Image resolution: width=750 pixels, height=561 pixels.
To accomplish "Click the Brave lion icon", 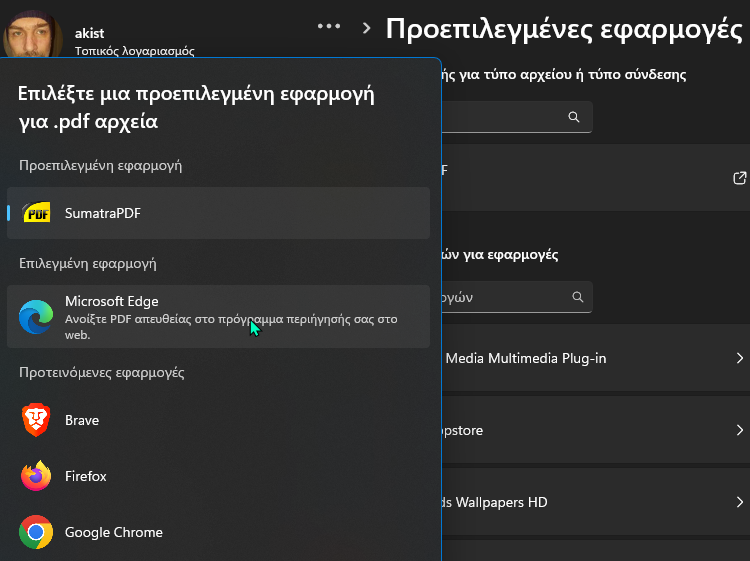I will [x=36, y=420].
